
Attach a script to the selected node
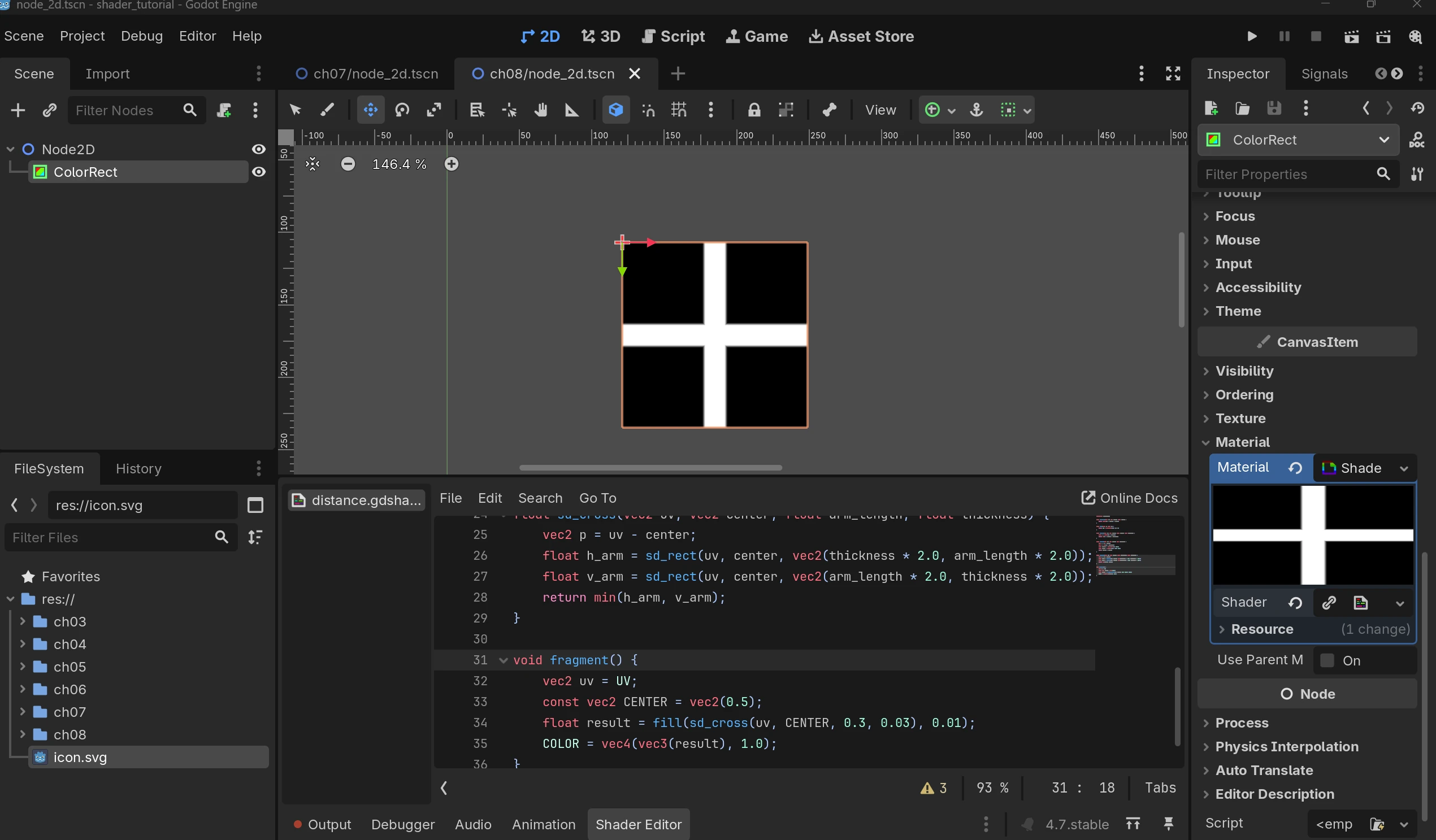click(223, 110)
